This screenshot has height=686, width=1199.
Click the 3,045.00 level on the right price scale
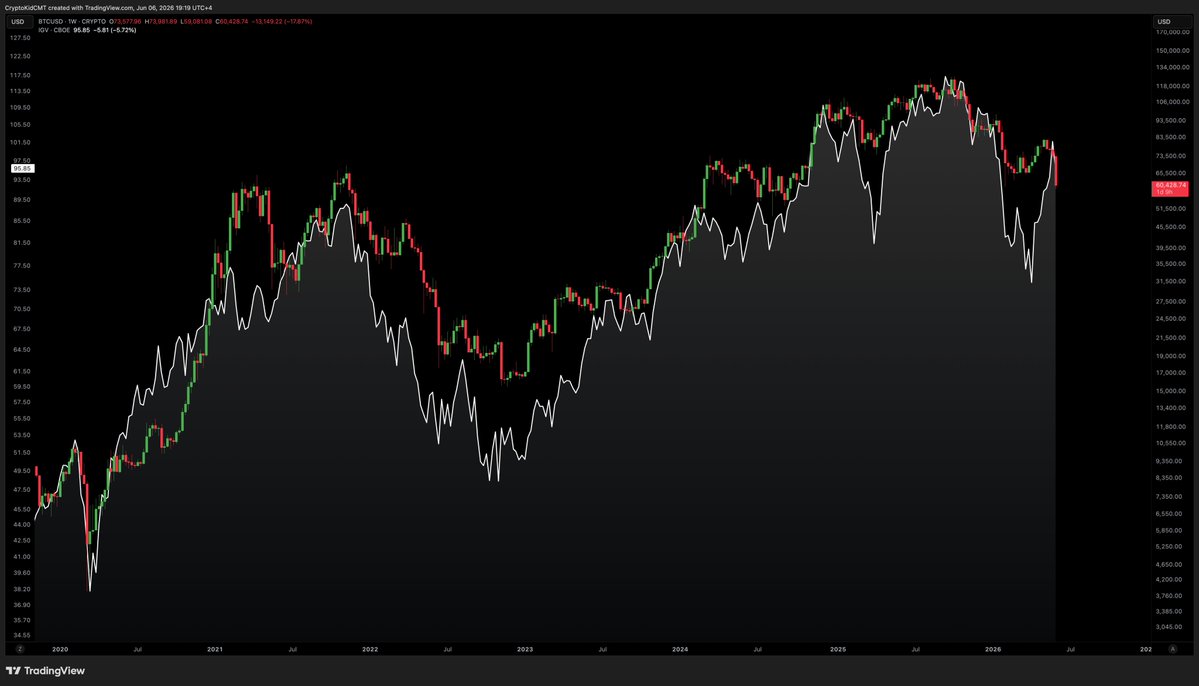pyautogui.click(x=1171, y=627)
